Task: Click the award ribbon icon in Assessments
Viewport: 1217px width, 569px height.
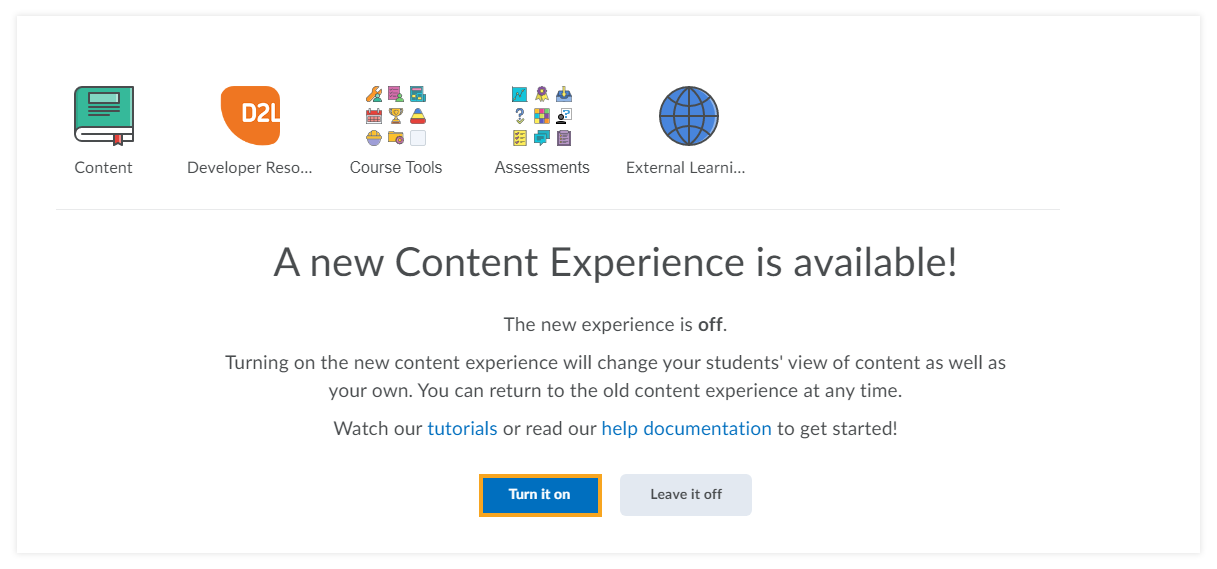Action: pos(542,94)
